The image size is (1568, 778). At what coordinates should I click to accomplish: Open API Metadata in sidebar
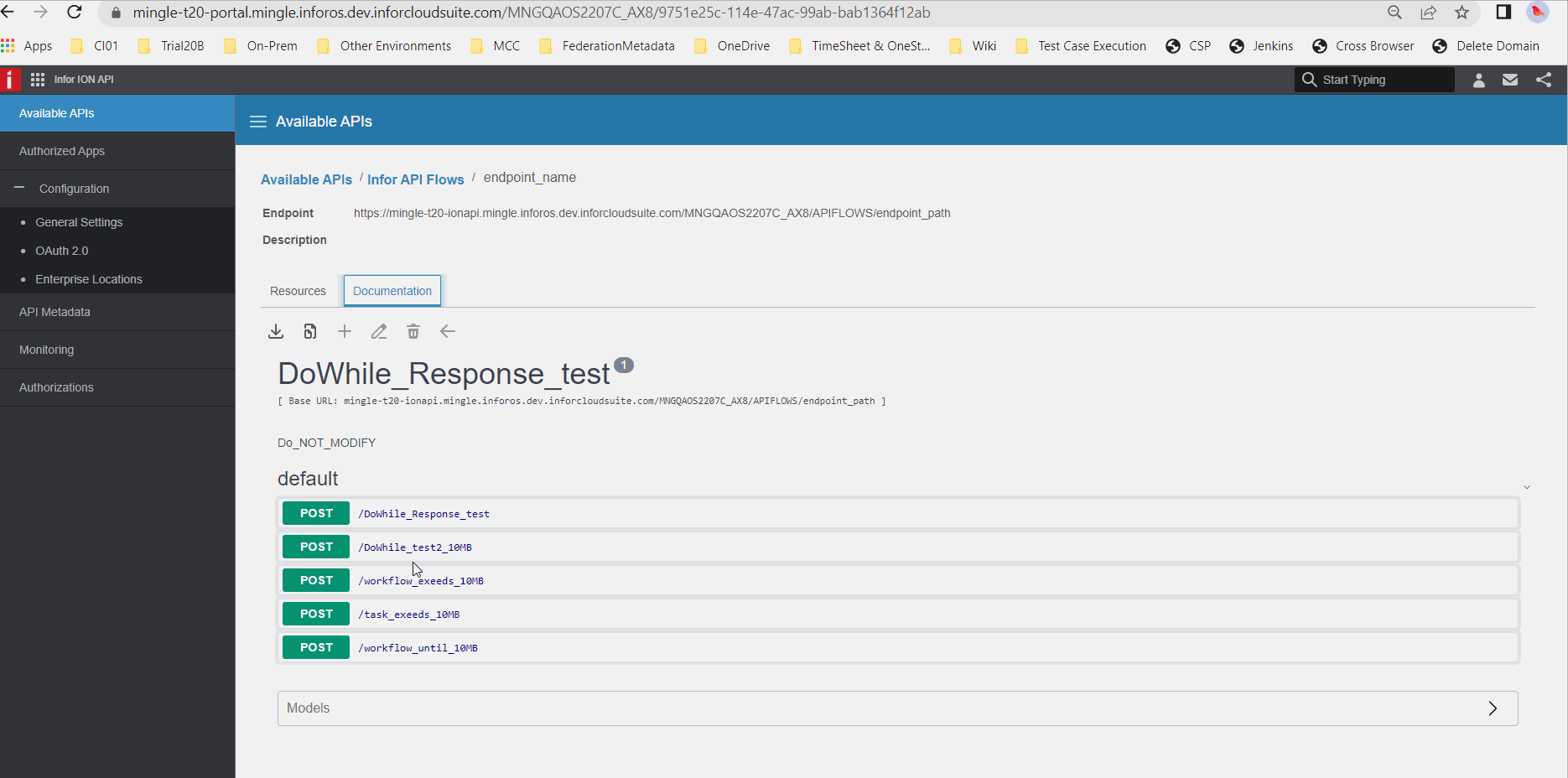[x=117, y=312]
